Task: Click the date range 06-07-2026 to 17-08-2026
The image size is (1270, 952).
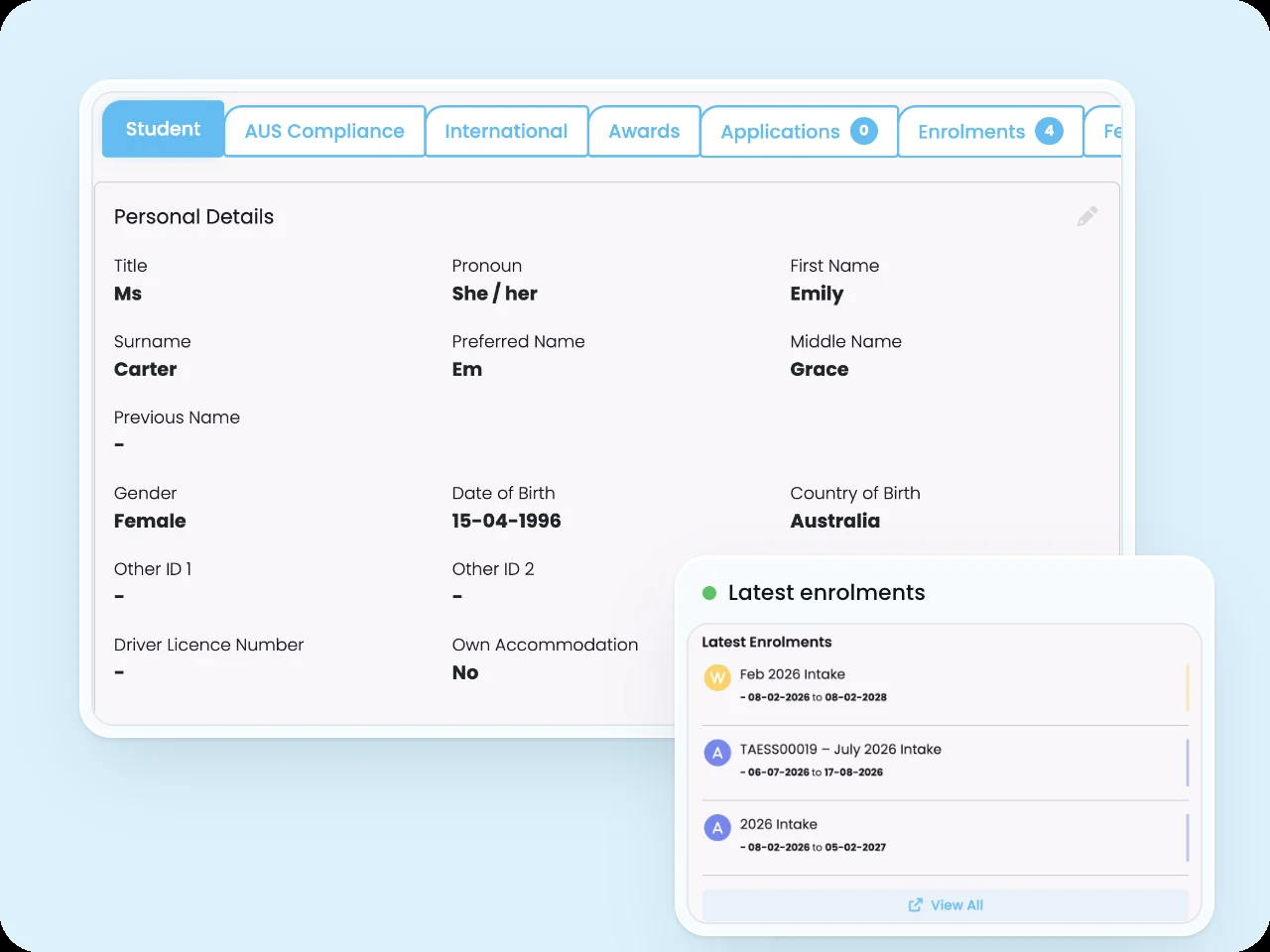Action: [x=816, y=772]
